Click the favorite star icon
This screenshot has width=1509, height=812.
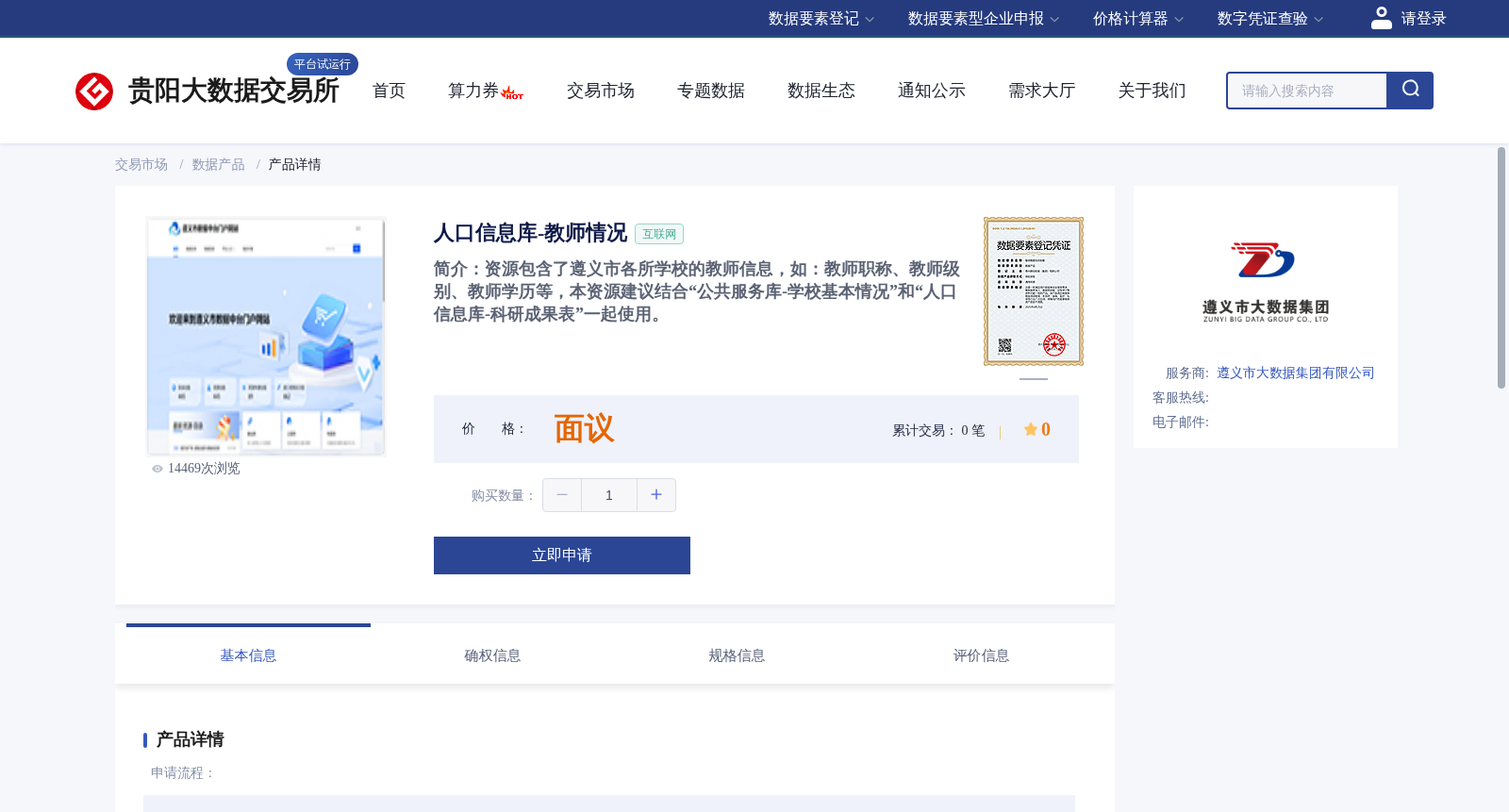[x=1030, y=430]
